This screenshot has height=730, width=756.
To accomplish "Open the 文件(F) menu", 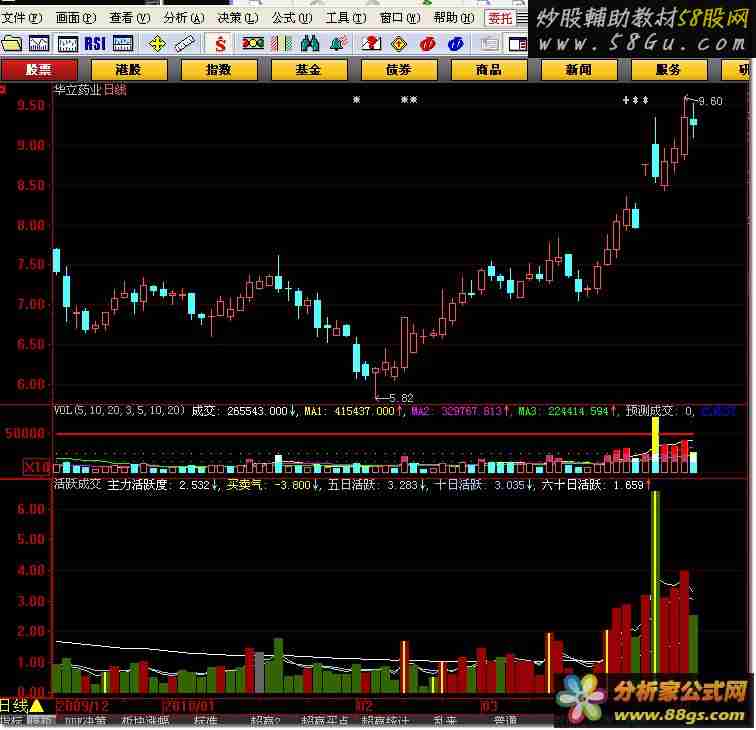I will pos(21,18).
